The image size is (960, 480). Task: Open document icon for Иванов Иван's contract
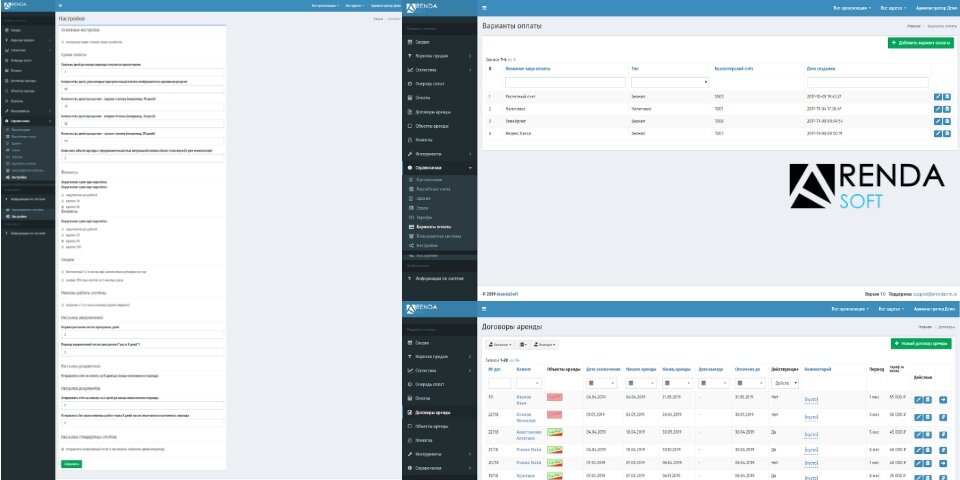[927, 400]
